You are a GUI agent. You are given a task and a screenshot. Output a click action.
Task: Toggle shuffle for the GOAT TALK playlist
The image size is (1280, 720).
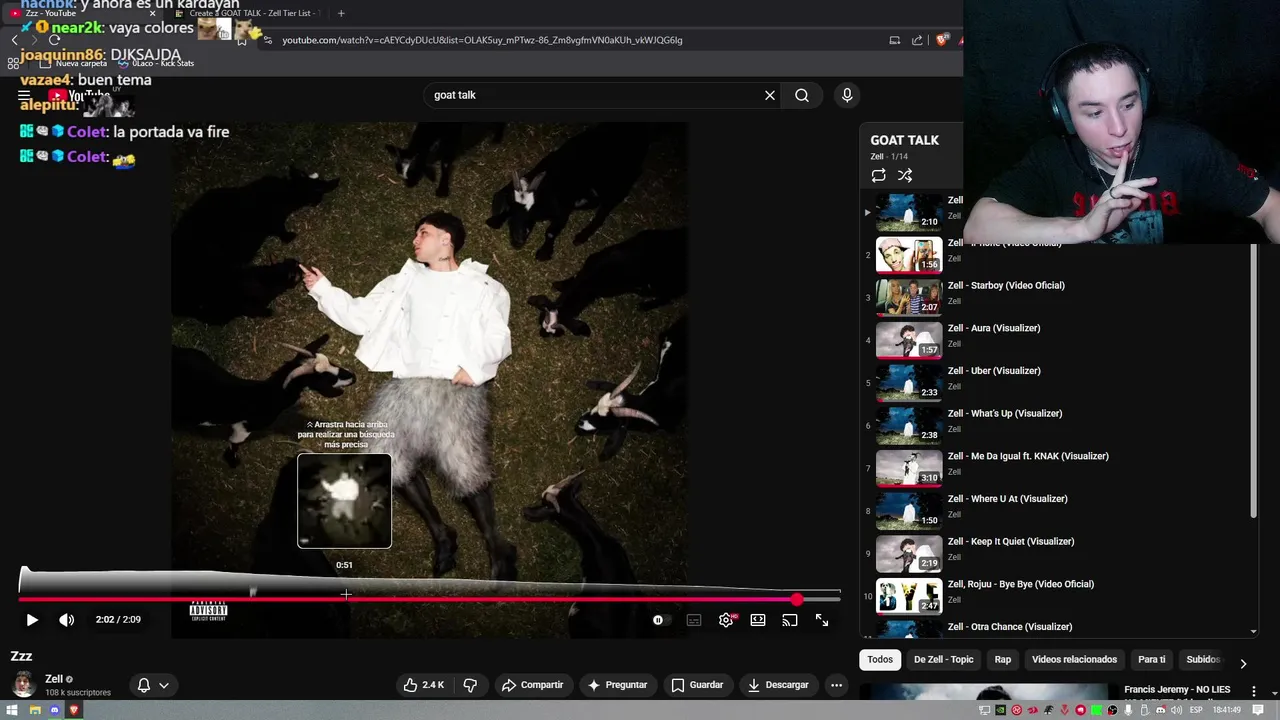(x=905, y=175)
